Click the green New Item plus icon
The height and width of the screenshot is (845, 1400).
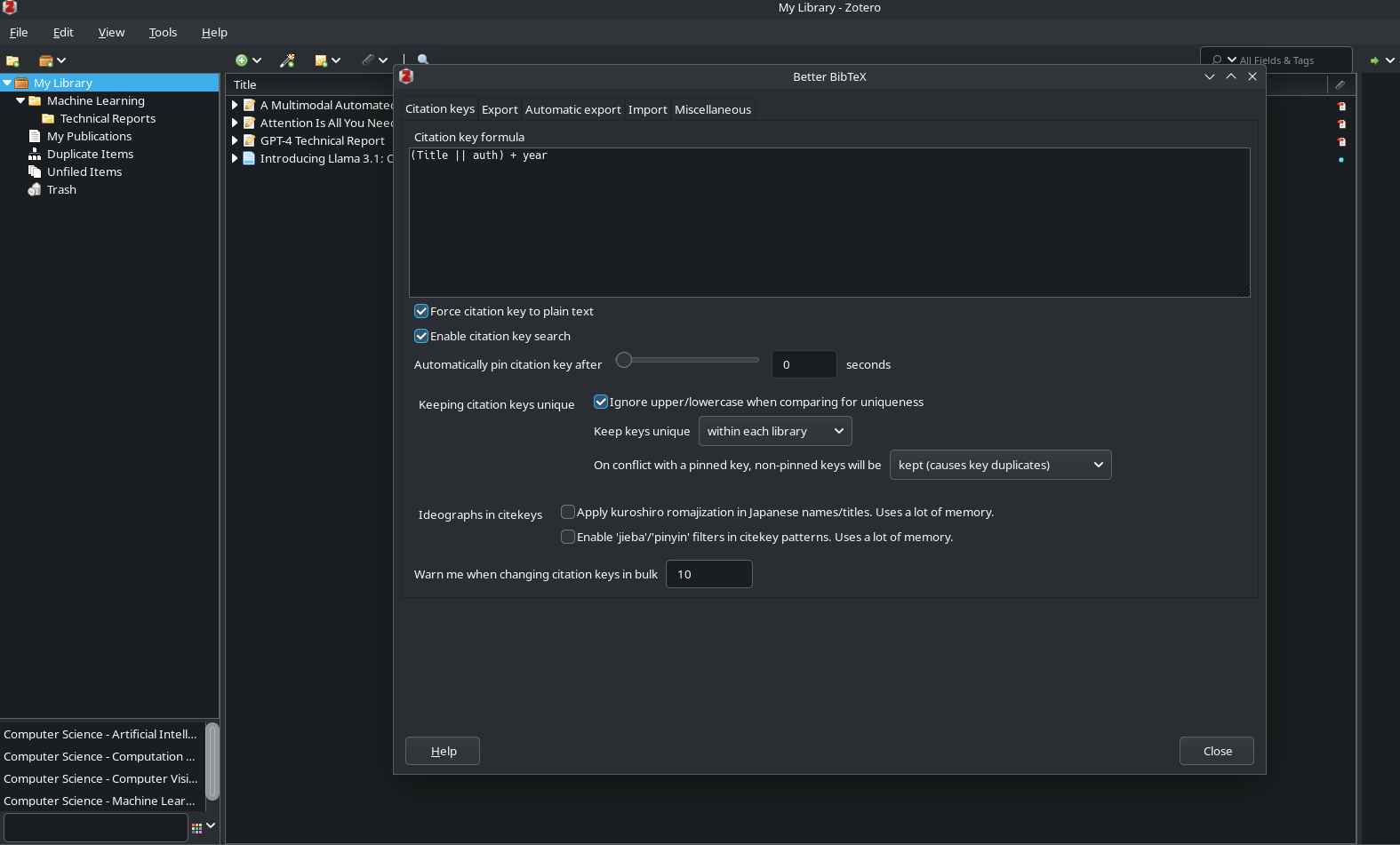point(241,60)
